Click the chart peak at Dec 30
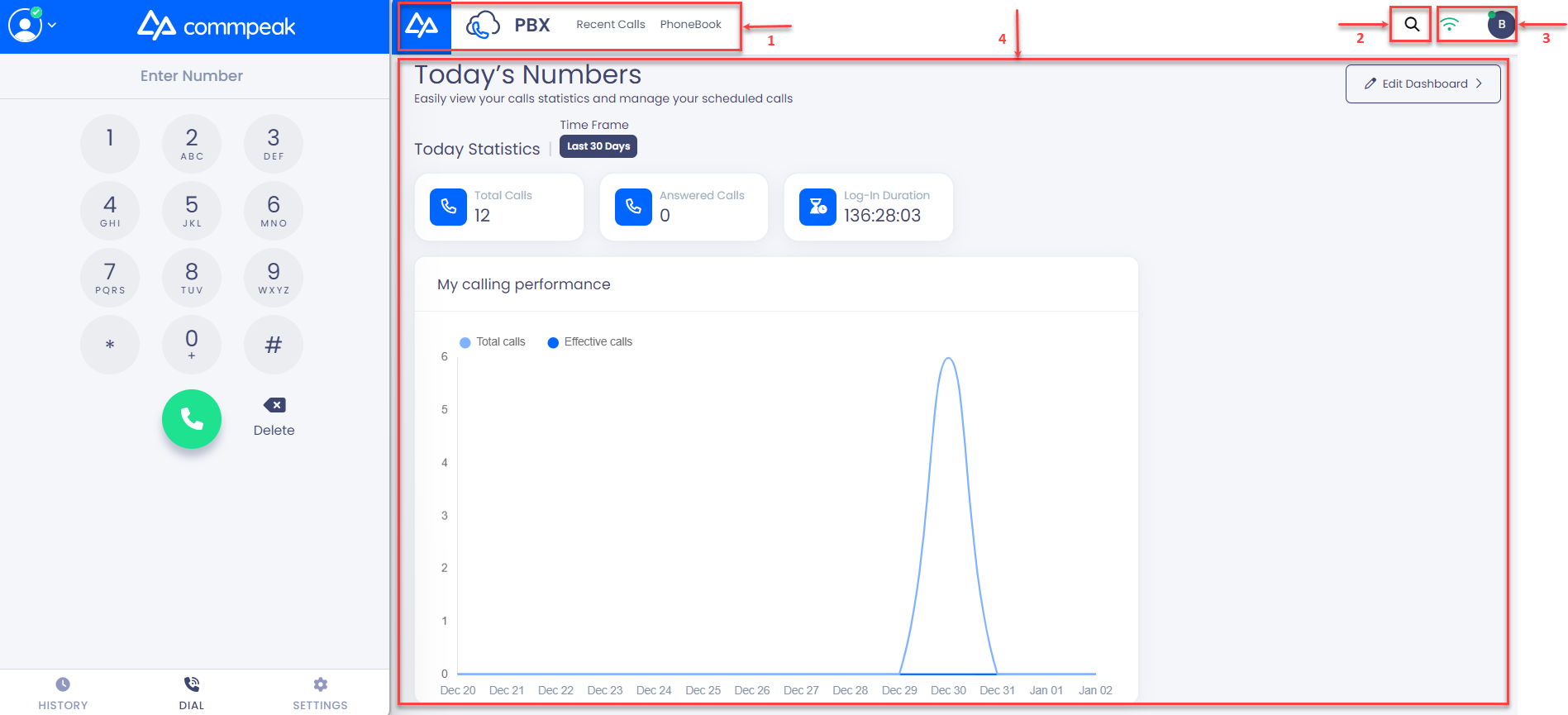This screenshot has height=715, width=1568. (x=949, y=358)
